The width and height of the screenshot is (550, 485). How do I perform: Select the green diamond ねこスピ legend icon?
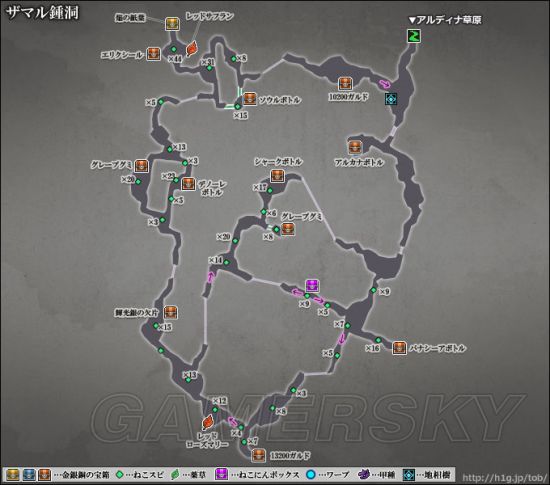120,475
